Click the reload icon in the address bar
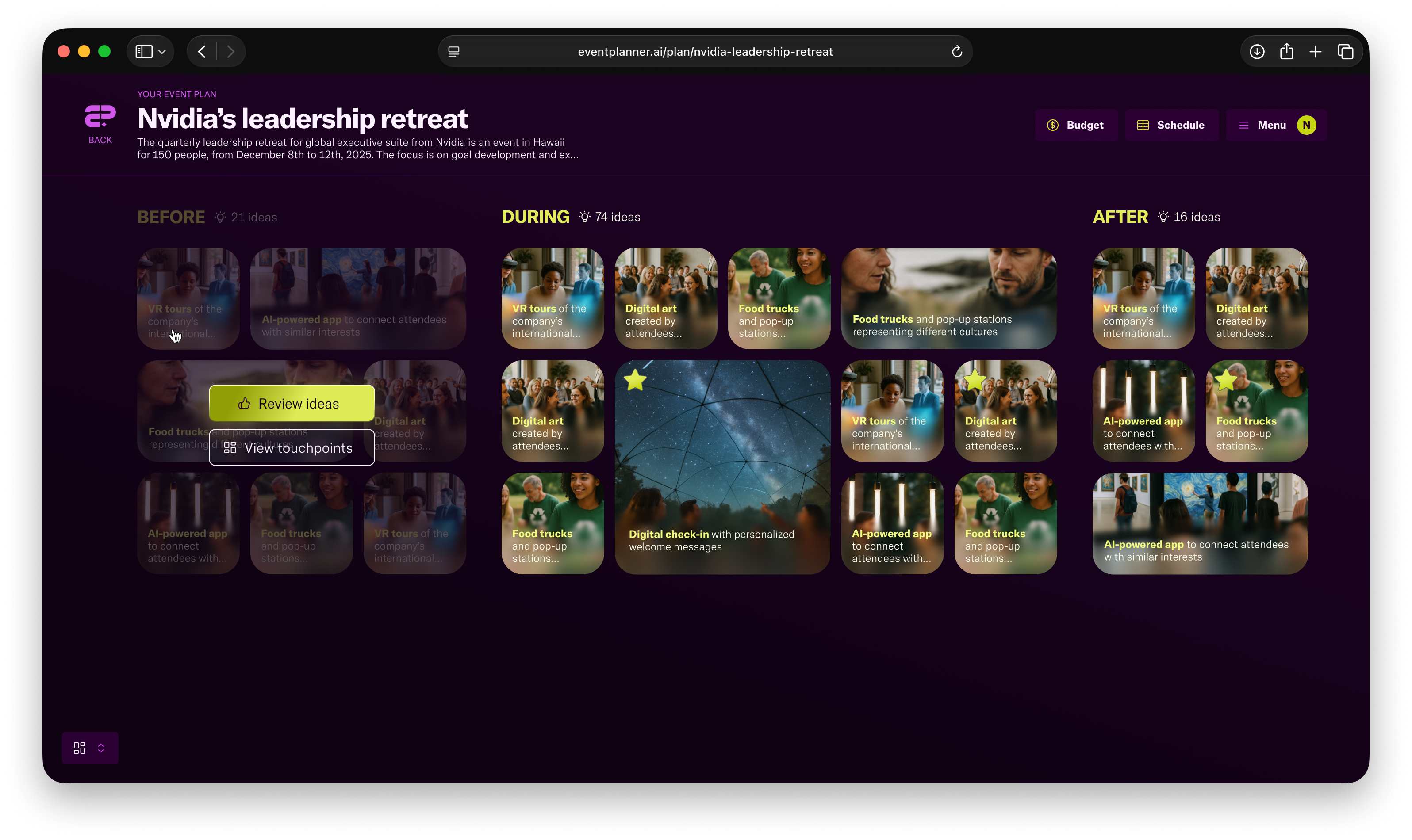 coord(957,52)
